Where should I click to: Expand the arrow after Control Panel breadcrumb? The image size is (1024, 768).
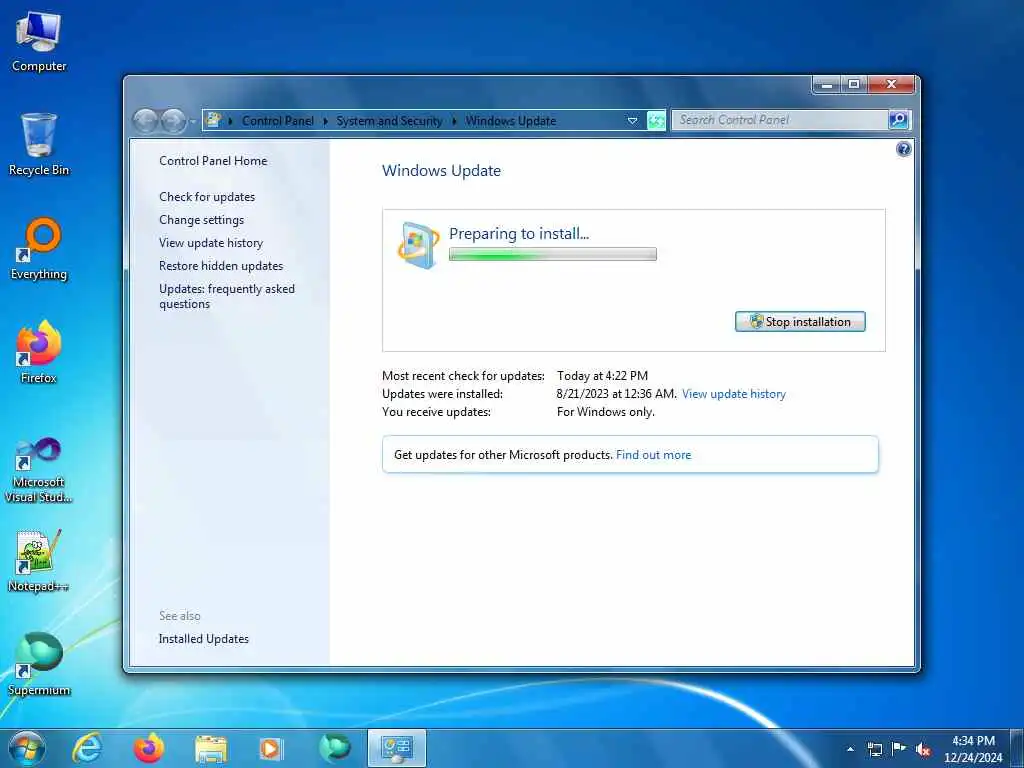pos(325,121)
